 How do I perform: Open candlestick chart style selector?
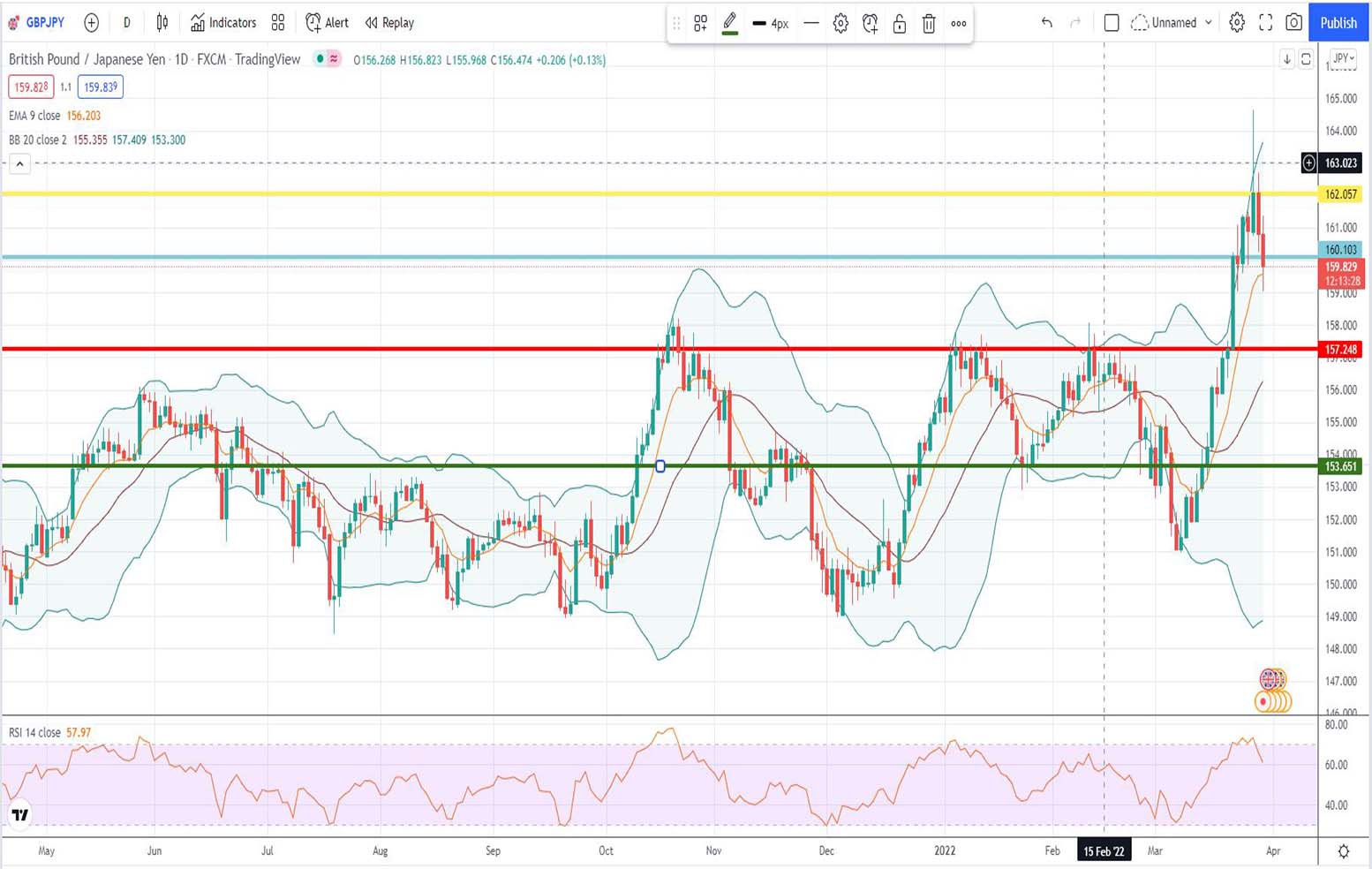point(162,23)
